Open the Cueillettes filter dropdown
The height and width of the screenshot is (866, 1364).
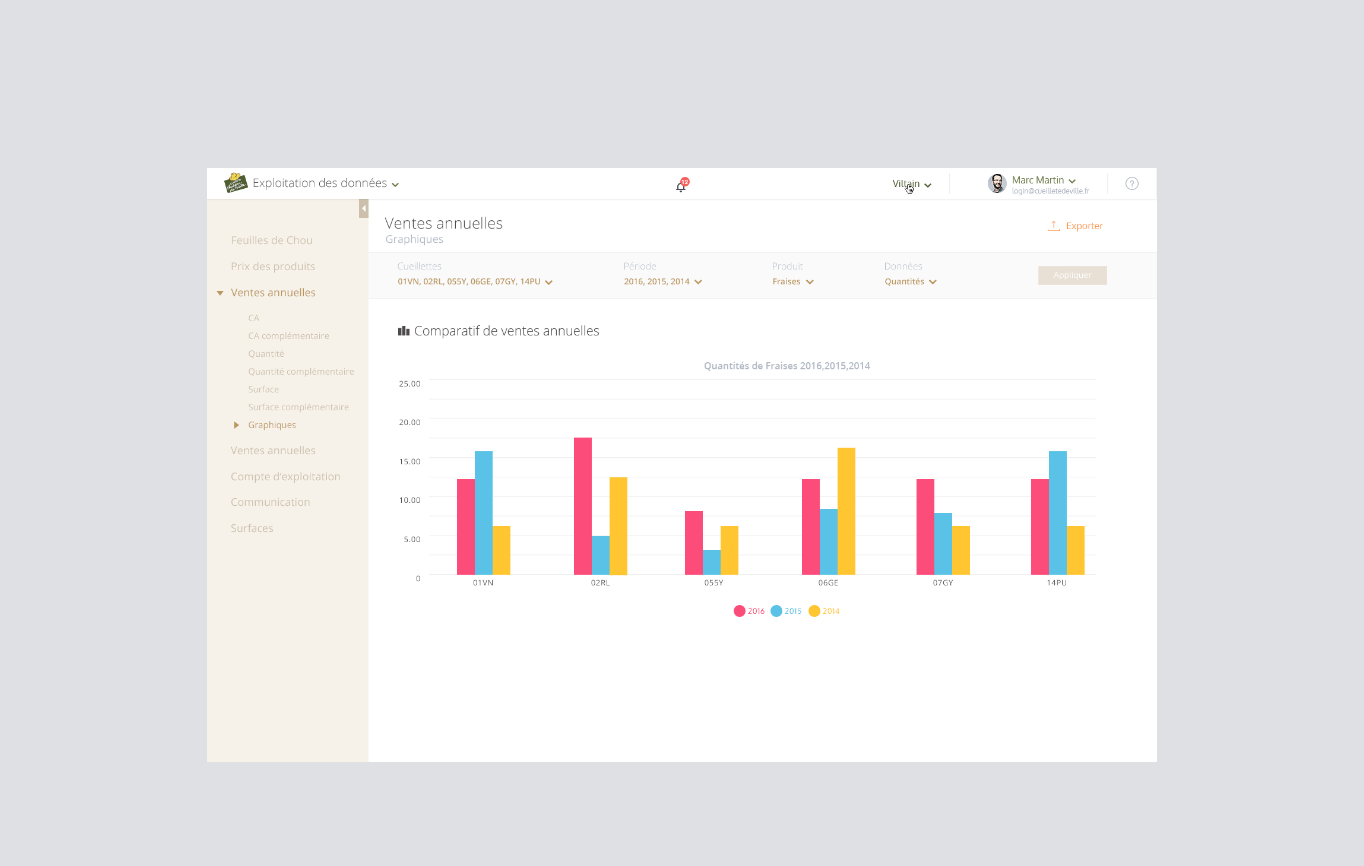[475, 282]
